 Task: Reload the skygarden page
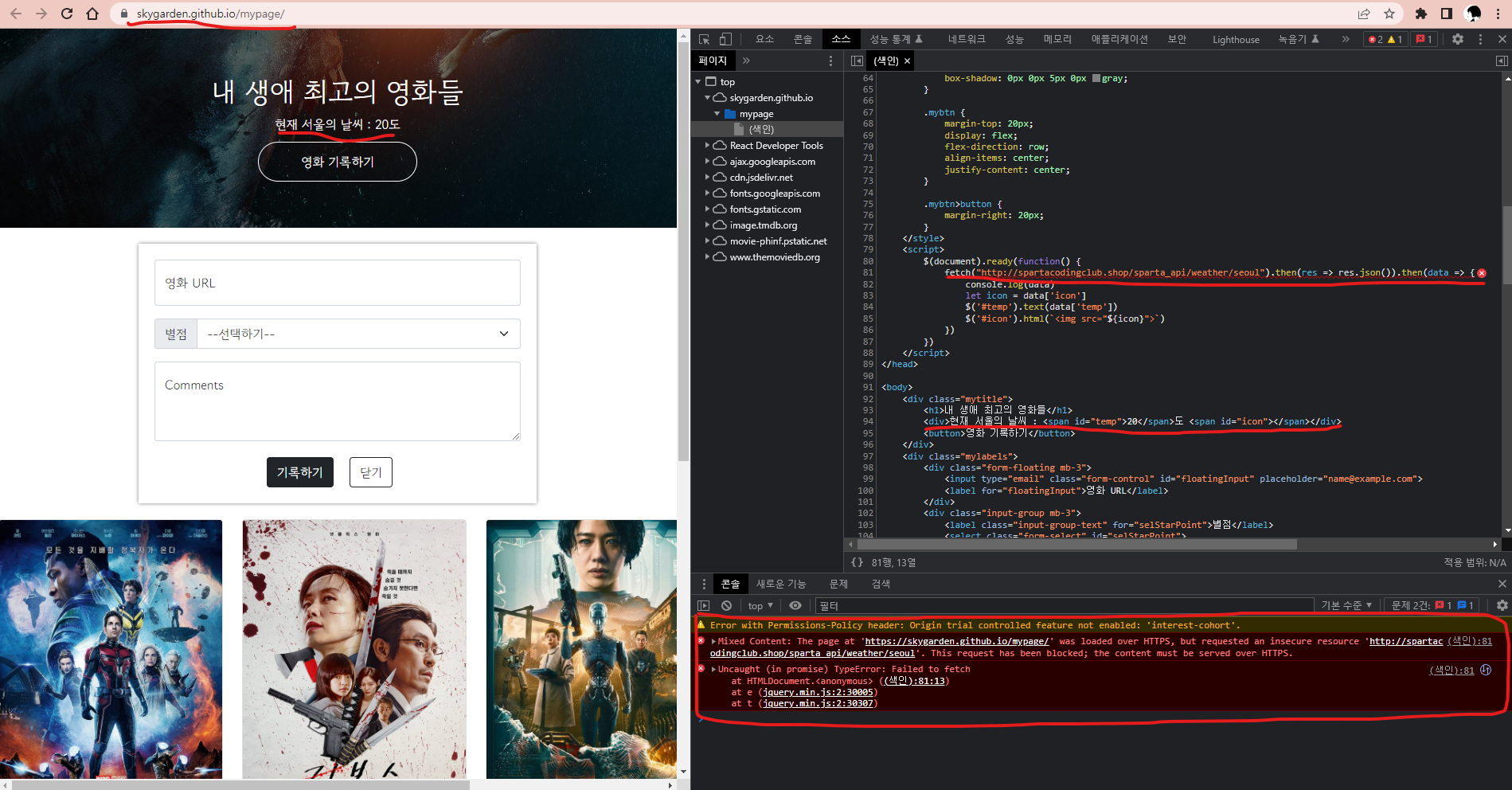[67, 14]
